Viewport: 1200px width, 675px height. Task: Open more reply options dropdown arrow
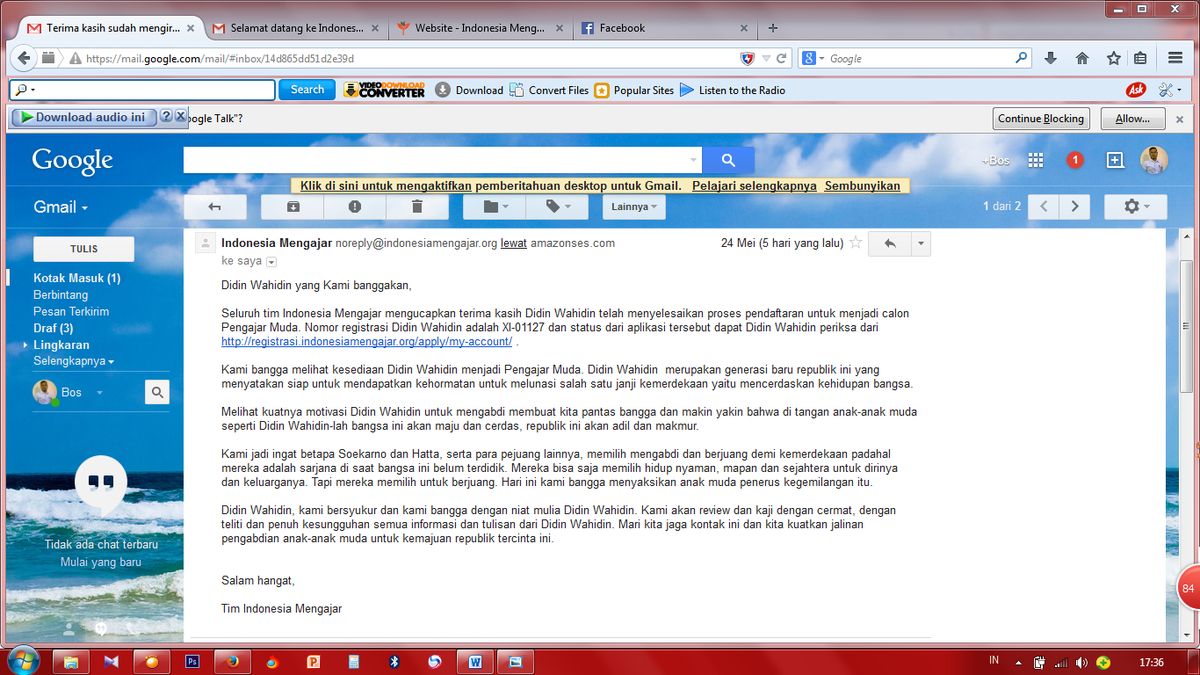(921, 243)
